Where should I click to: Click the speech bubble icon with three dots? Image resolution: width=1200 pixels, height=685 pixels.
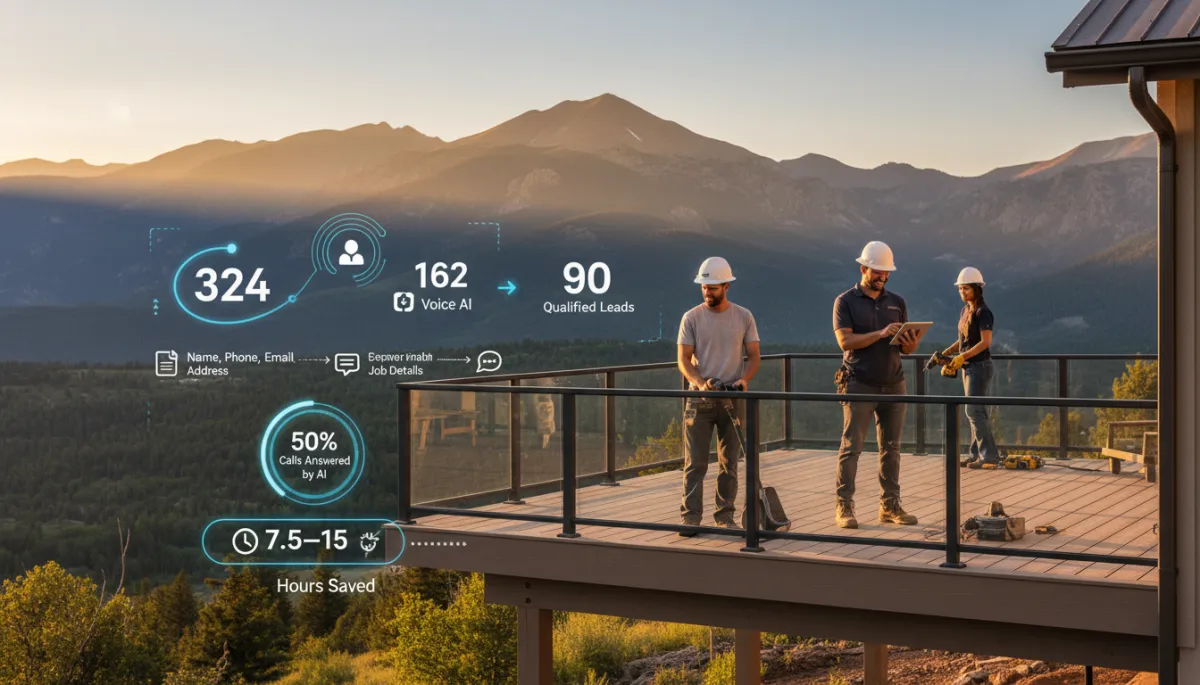pos(489,361)
